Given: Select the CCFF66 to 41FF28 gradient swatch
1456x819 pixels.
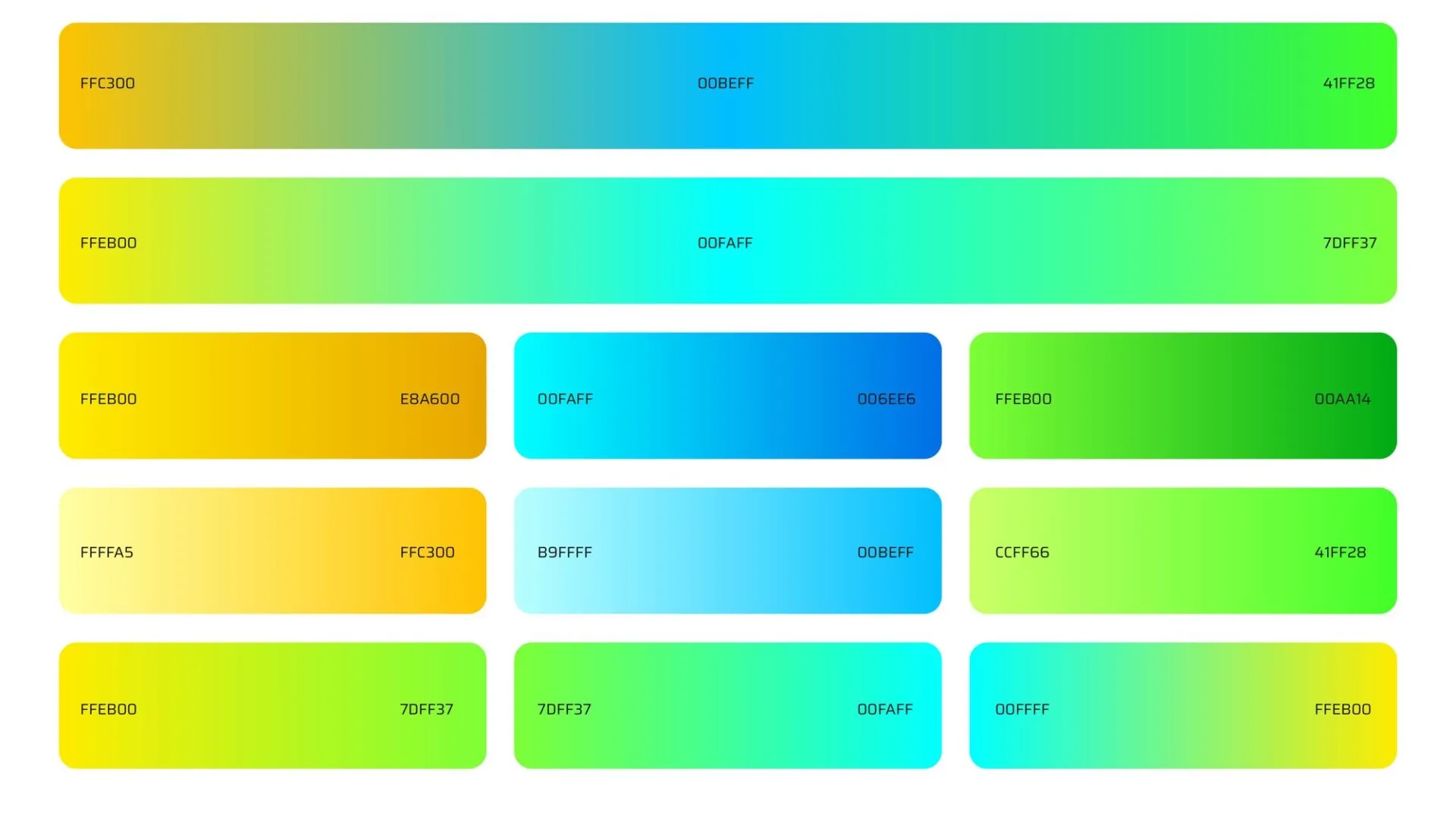Looking at the screenshot, I should coord(1183,551).
